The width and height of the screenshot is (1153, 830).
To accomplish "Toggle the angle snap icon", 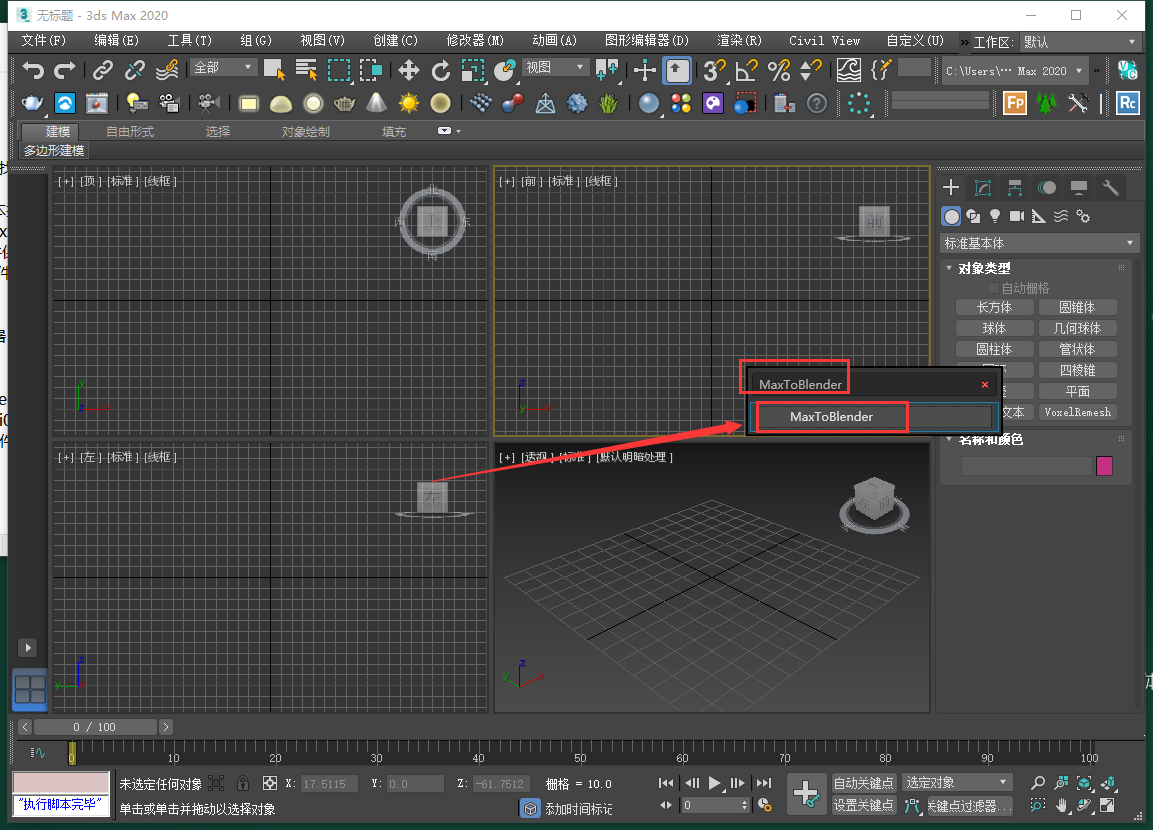I will [x=746, y=71].
